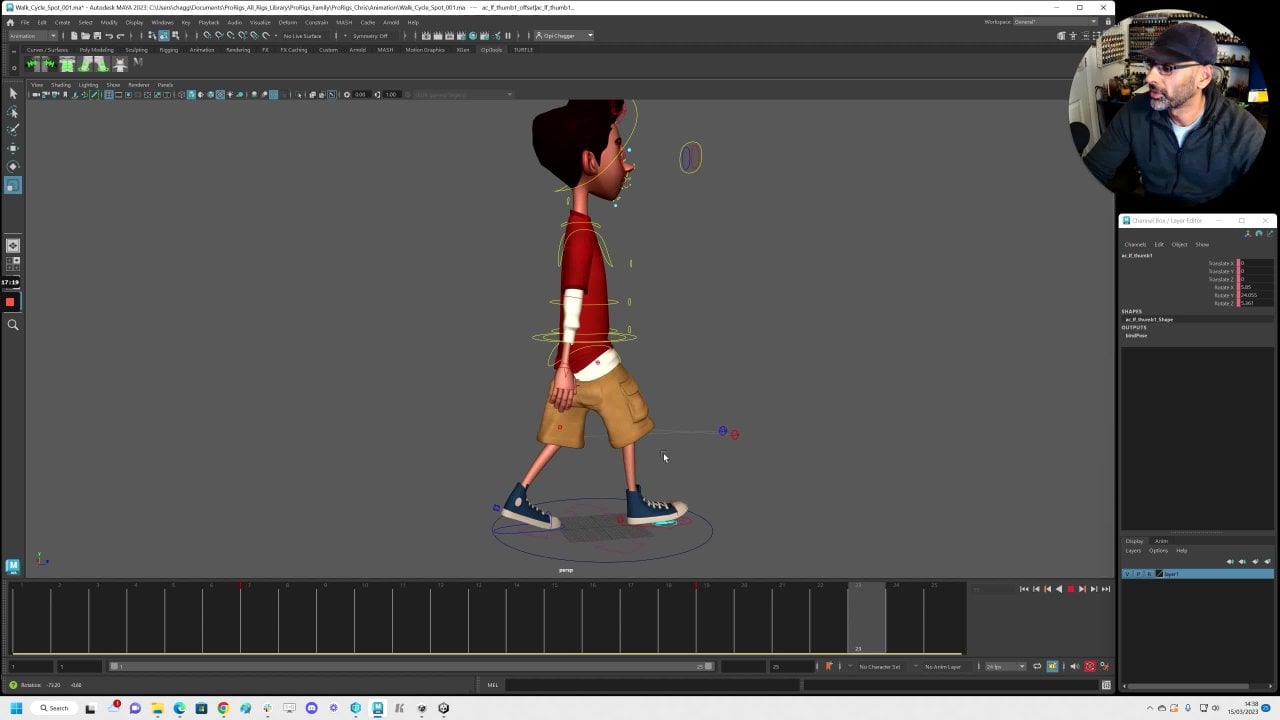Toggle the playback loop button
Image resolution: width=1280 pixels, height=720 pixels.
pos(1037,666)
